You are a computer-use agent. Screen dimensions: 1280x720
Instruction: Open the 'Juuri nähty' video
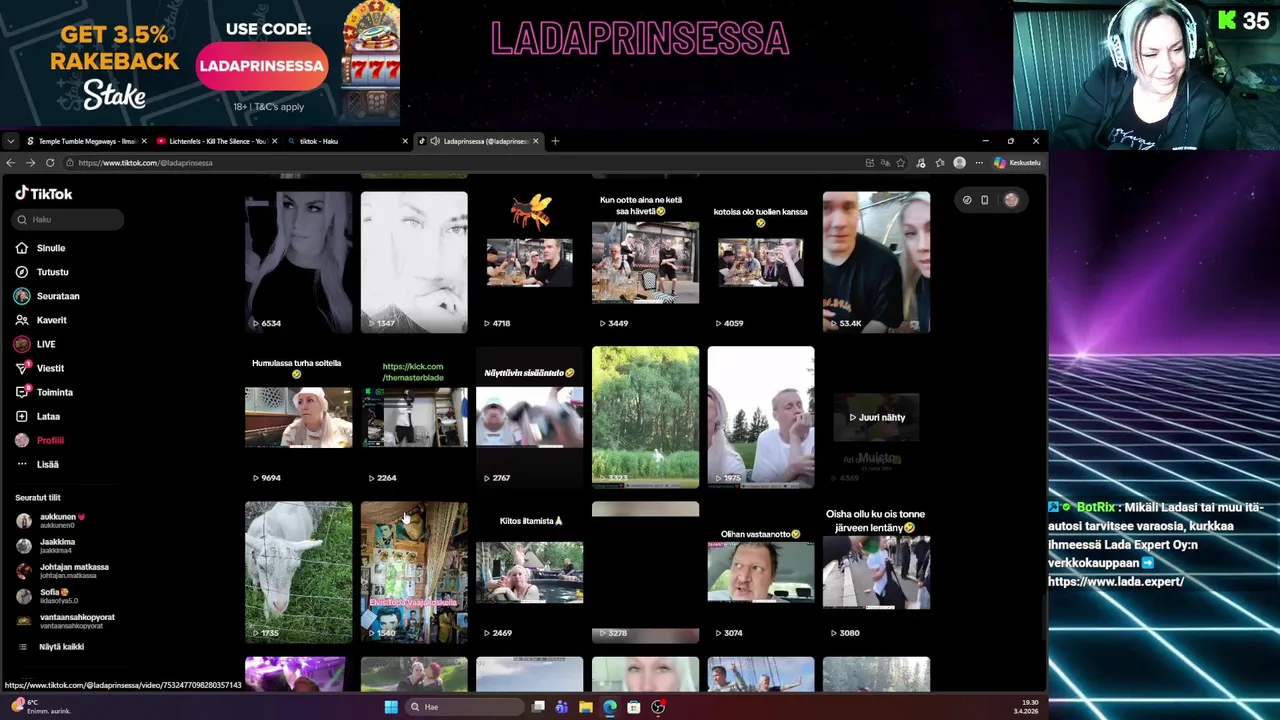[876, 417]
